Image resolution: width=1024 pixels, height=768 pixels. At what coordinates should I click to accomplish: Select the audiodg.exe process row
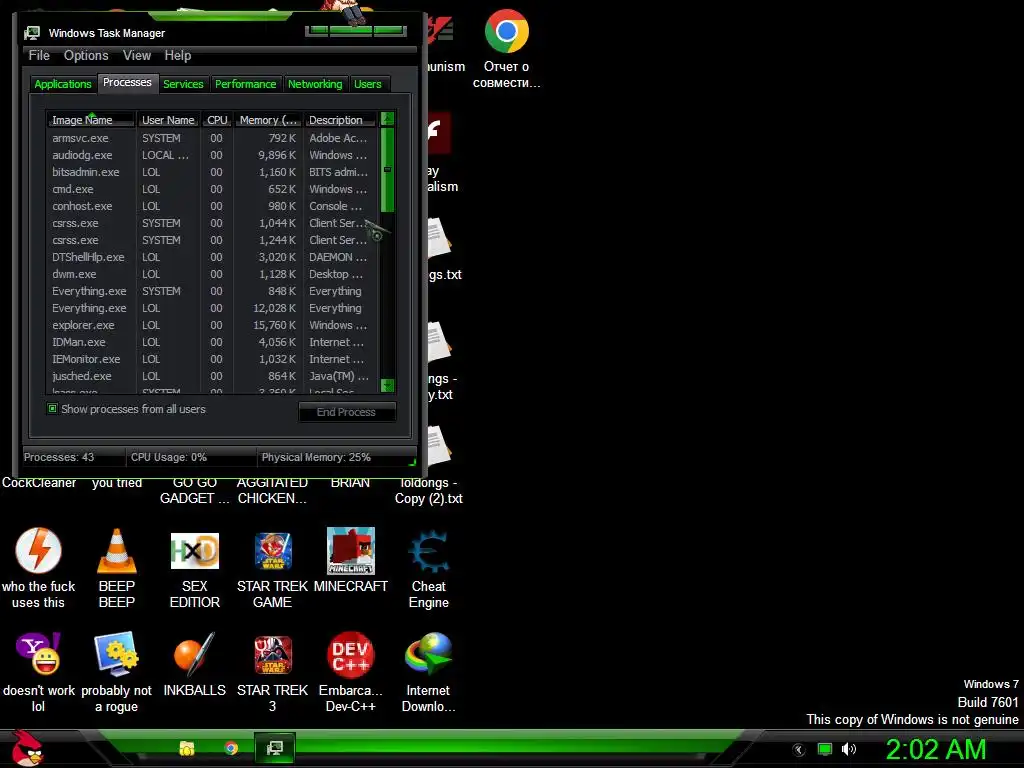tap(212, 155)
